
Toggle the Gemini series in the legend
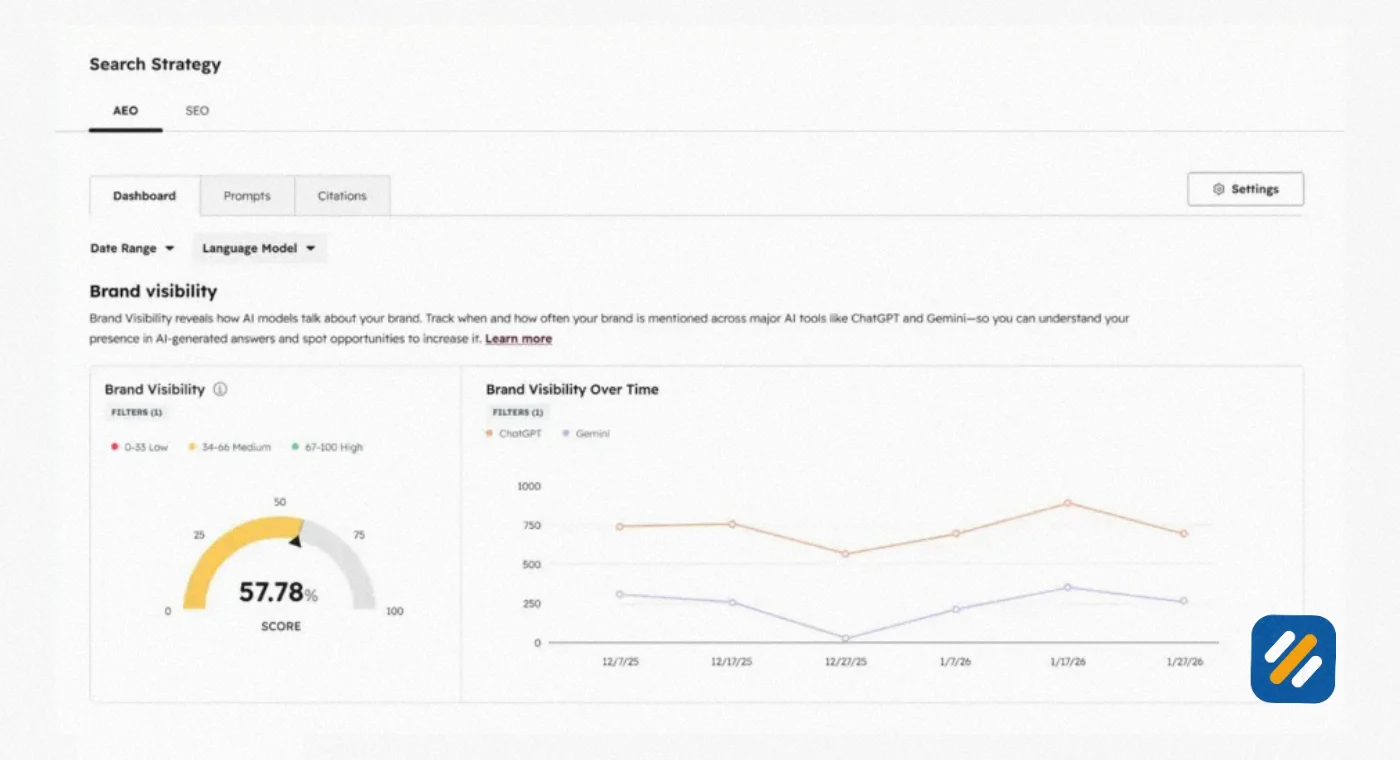(587, 434)
